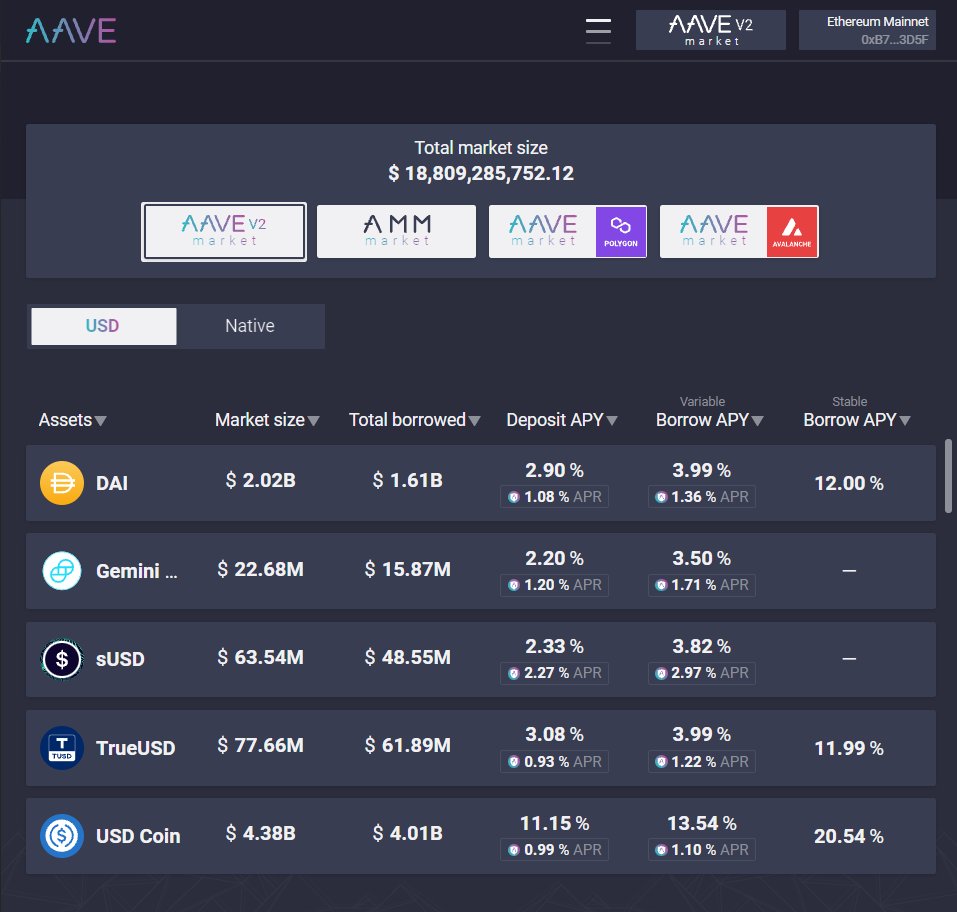957x912 pixels.
Task: Click TrueUSD stable borrow 11.99 %
Action: (x=849, y=748)
